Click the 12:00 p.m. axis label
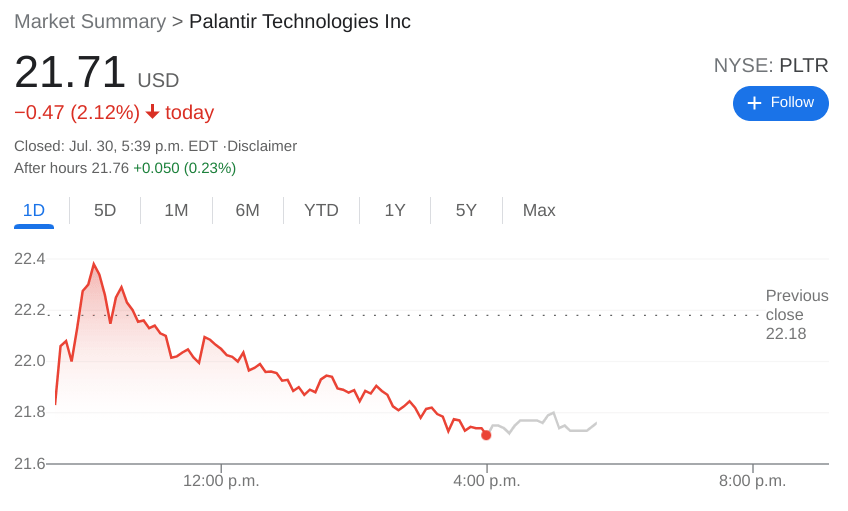The width and height of the screenshot is (848, 511). point(221,481)
